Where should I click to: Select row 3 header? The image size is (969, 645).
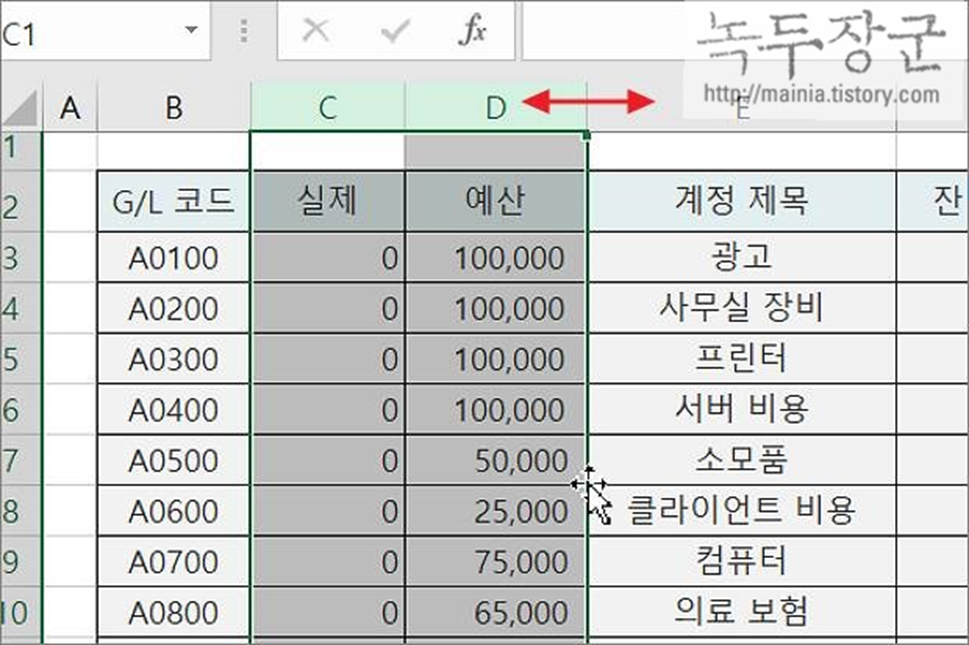pos(20,258)
